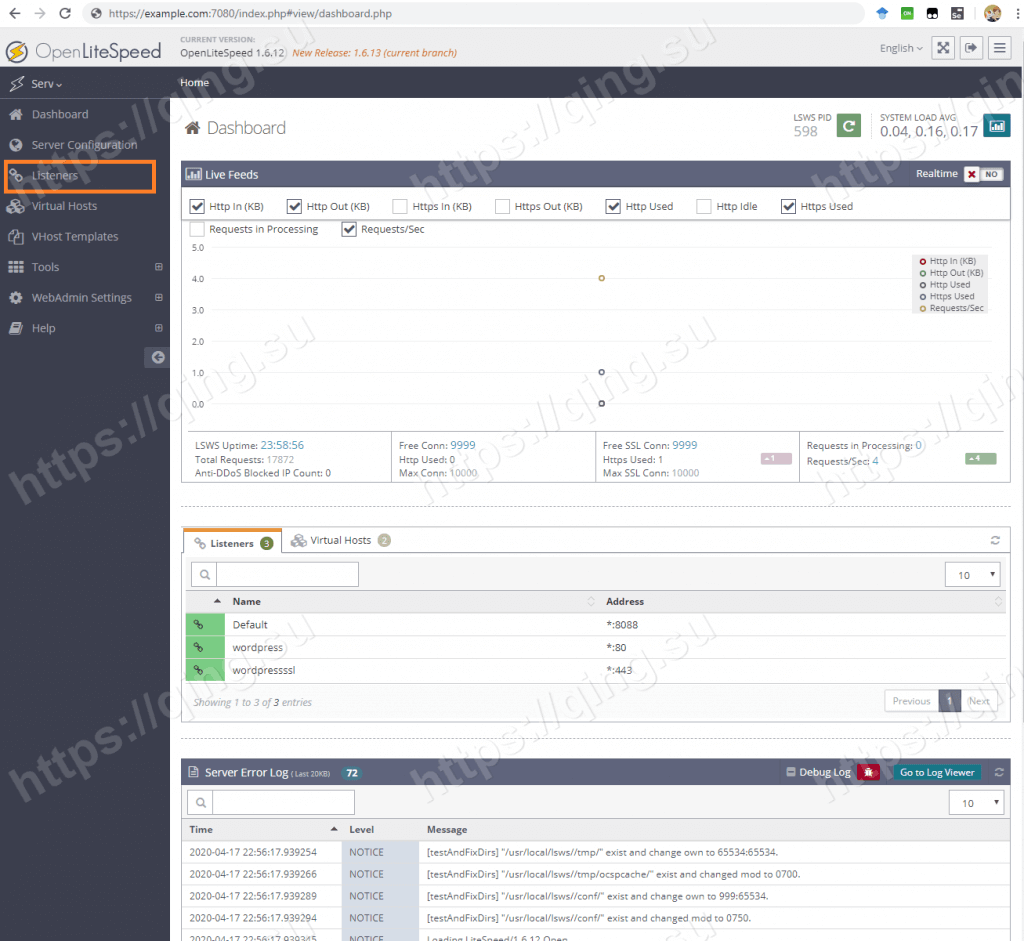Uncheck Http Out (KB) checkbox

coord(295,206)
